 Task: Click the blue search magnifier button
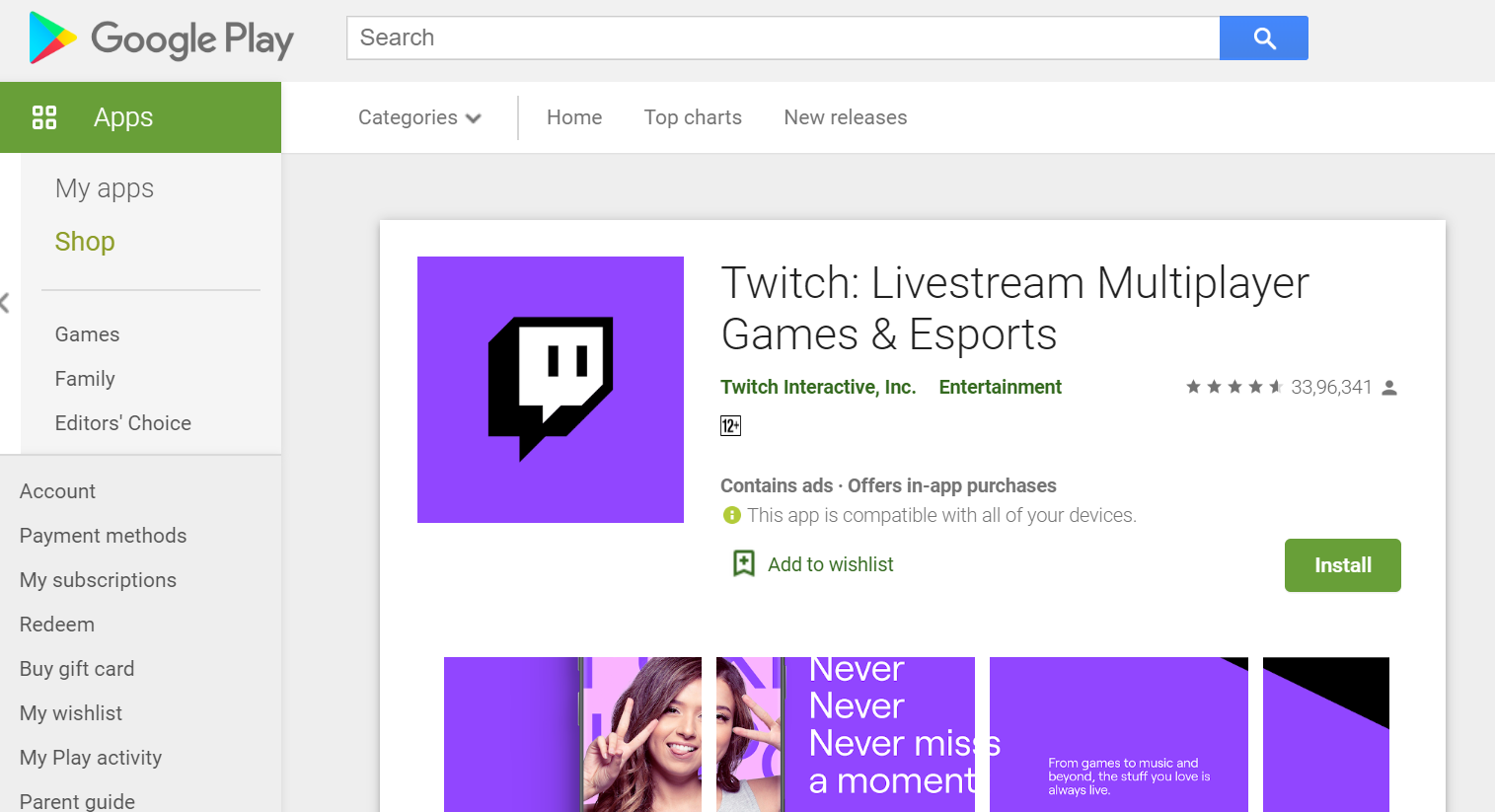[1264, 37]
